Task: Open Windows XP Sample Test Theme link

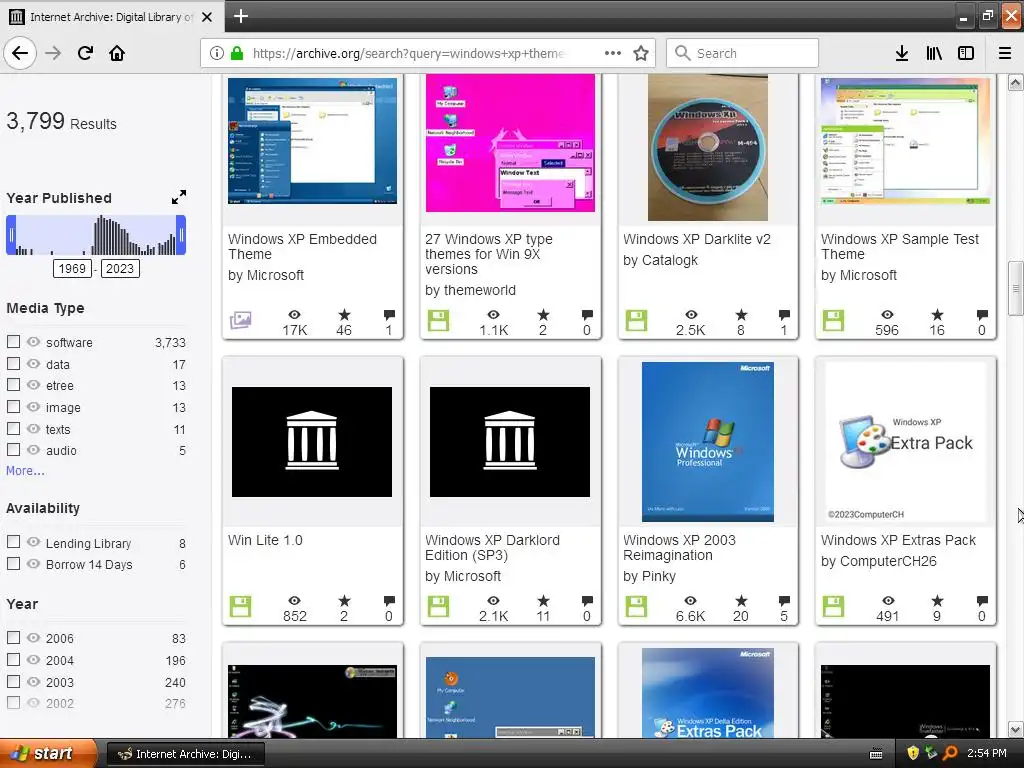Action: pyautogui.click(x=899, y=247)
